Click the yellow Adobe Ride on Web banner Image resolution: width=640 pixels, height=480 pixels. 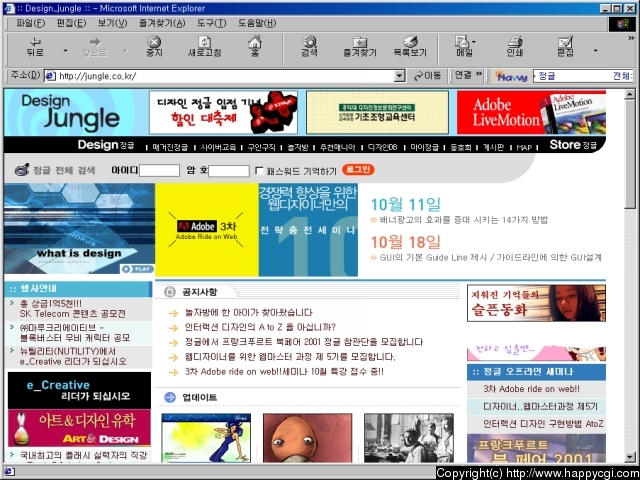point(207,230)
